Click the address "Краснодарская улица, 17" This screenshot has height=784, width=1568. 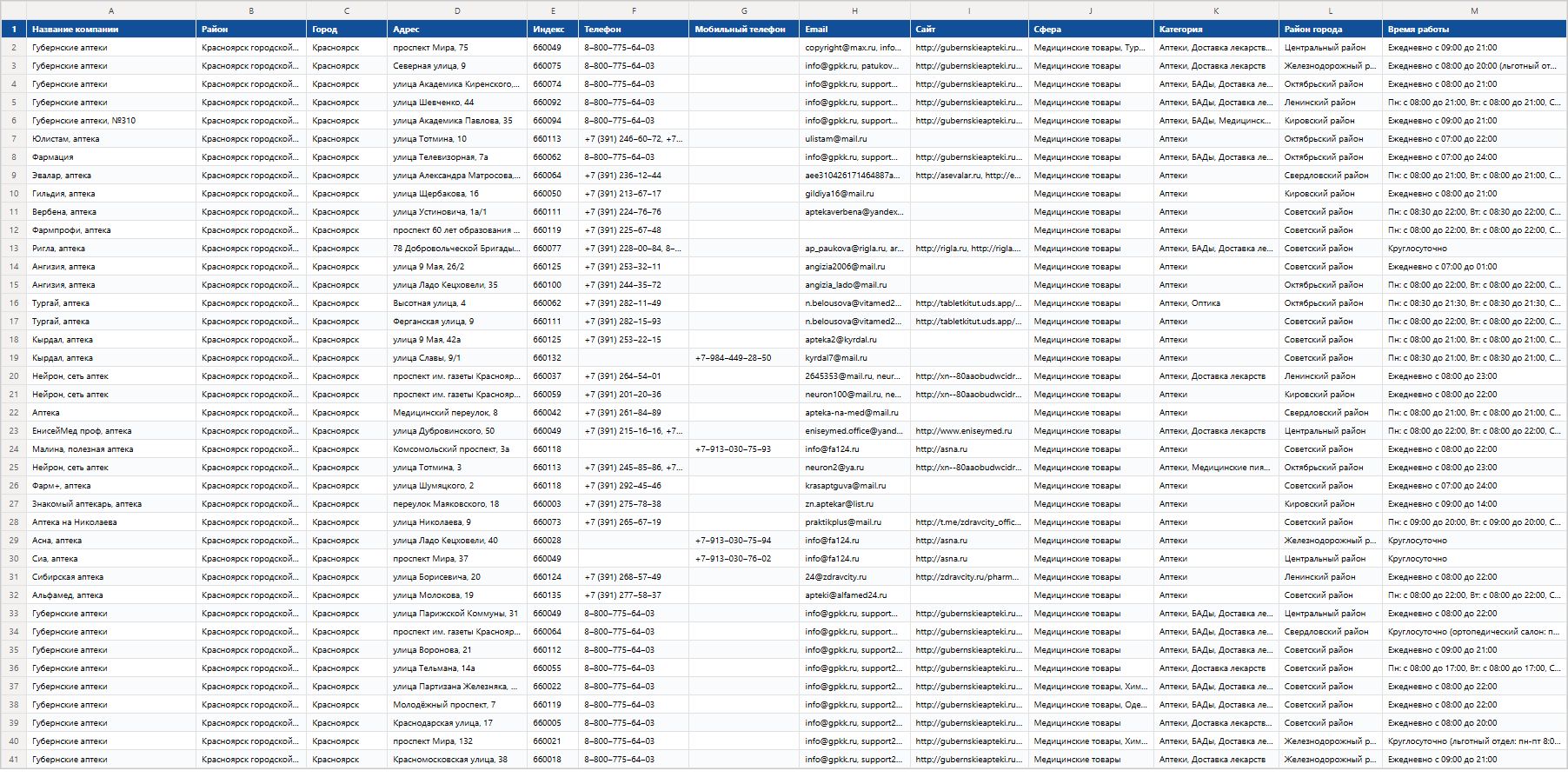[457, 723]
